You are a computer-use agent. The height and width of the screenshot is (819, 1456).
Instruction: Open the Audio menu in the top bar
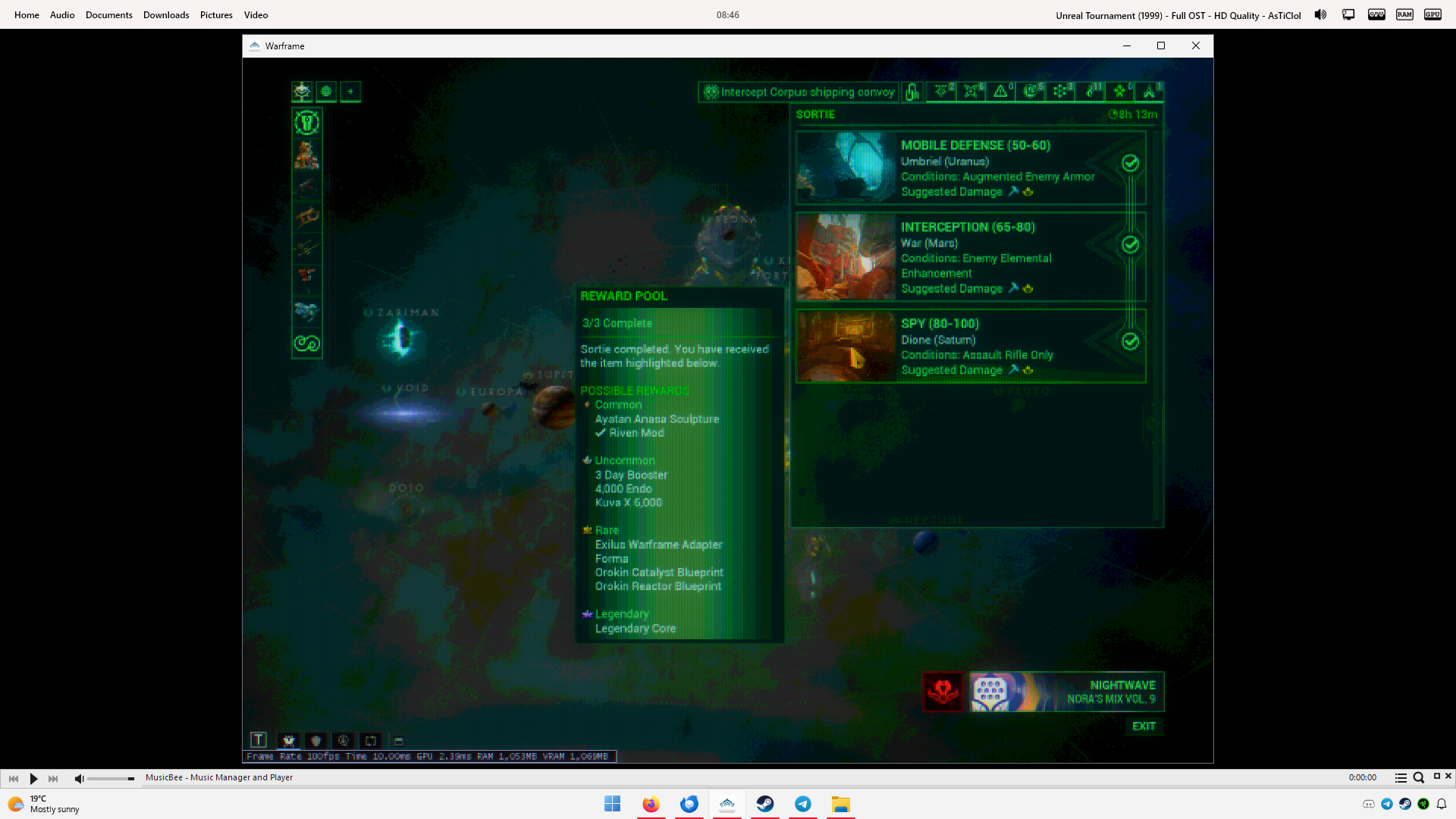(x=62, y=15)
